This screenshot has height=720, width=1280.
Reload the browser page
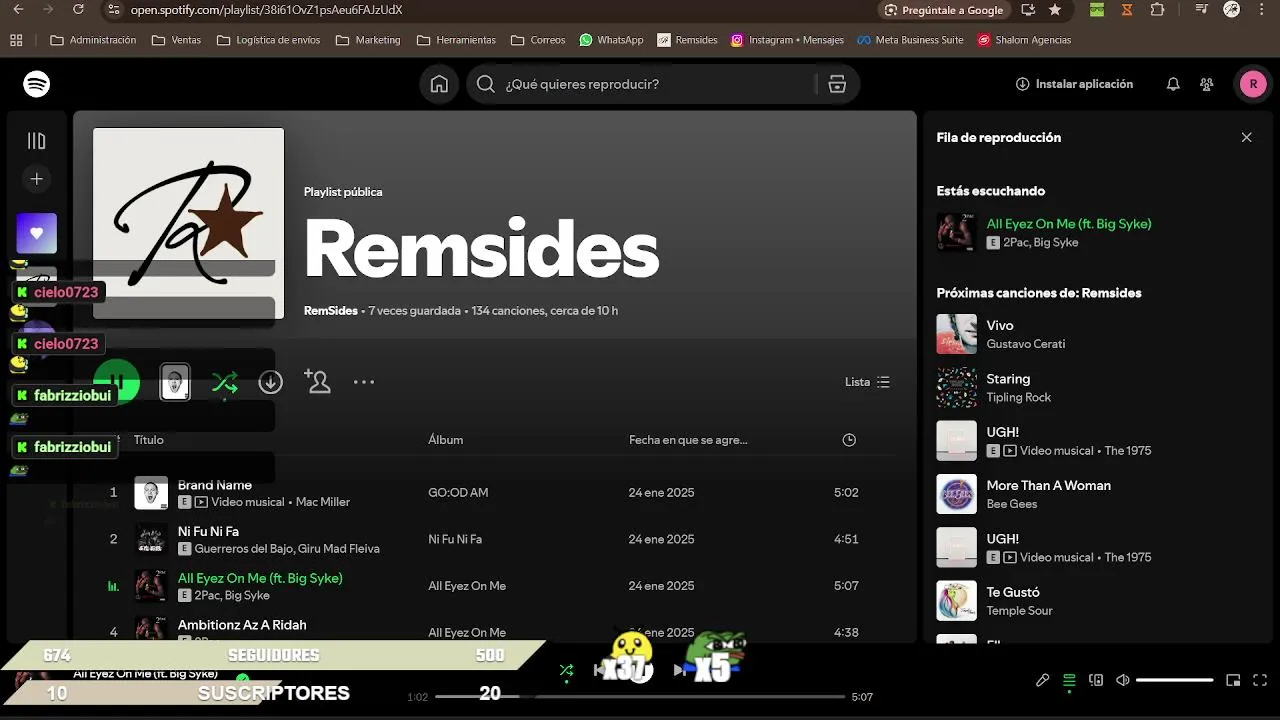[x=79, y=9]
